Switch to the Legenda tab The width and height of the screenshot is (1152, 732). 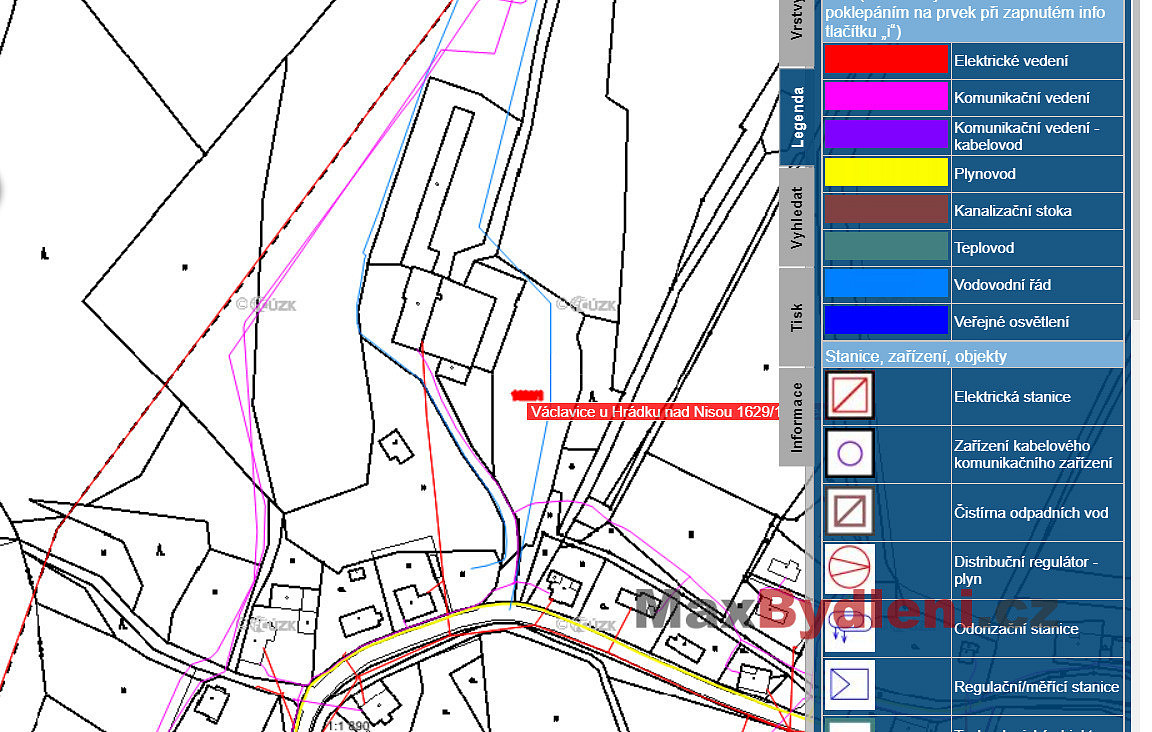click(x=798, y=117)
